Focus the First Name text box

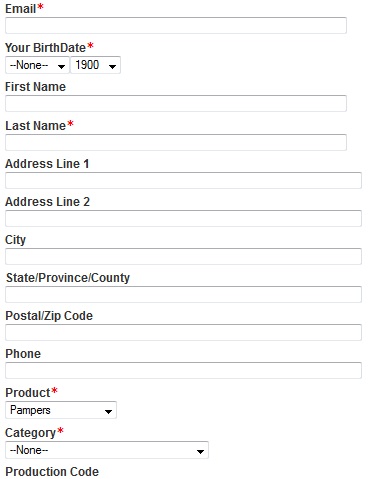(x=176, y=103)
